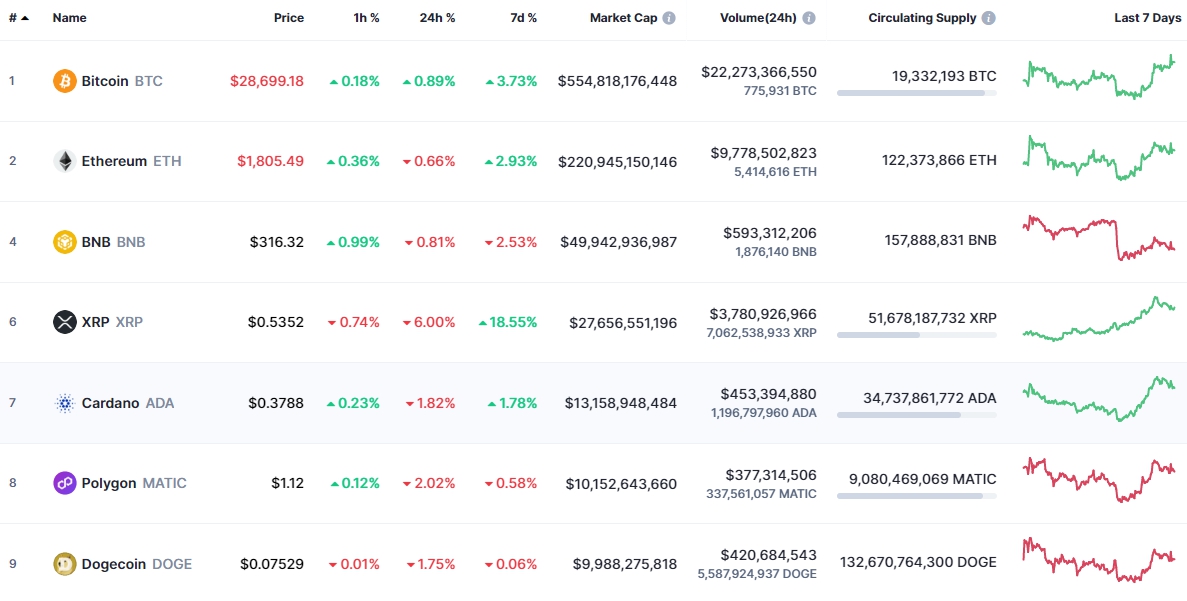This screenshot has height=601, width=1187.
Task: Sort by the 24h % column header
Action: [438, 18]
